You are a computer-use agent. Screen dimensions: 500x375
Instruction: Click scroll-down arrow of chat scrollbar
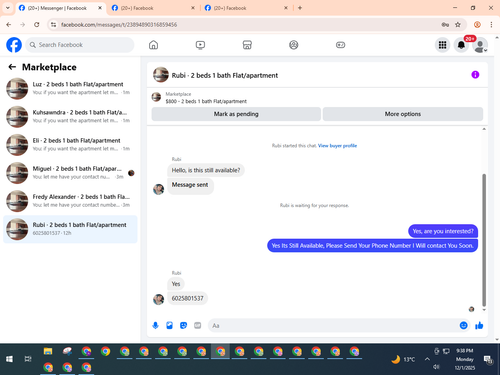click(x=484, y=310)
